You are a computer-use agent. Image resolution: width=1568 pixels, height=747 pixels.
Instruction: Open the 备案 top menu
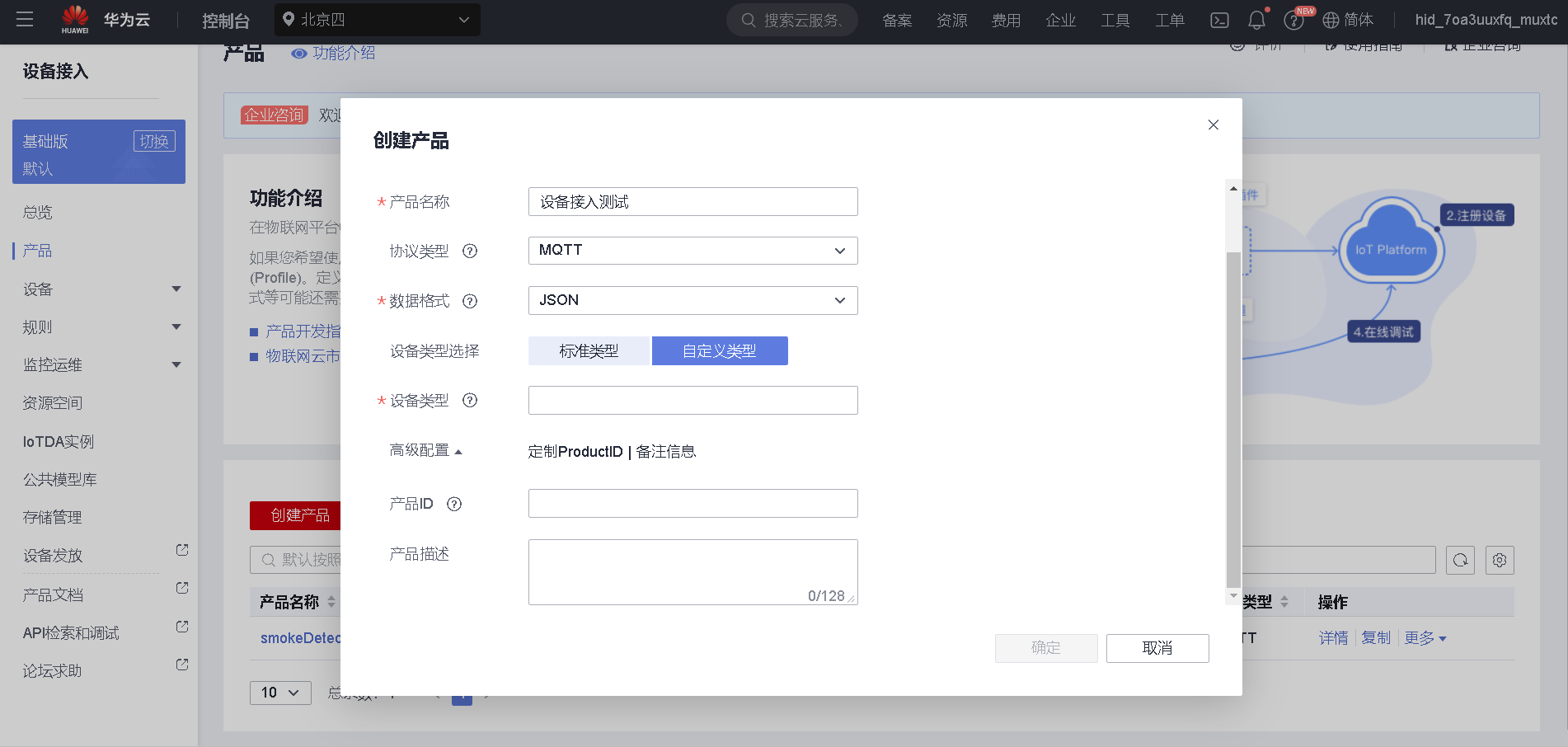coord(897,21)
